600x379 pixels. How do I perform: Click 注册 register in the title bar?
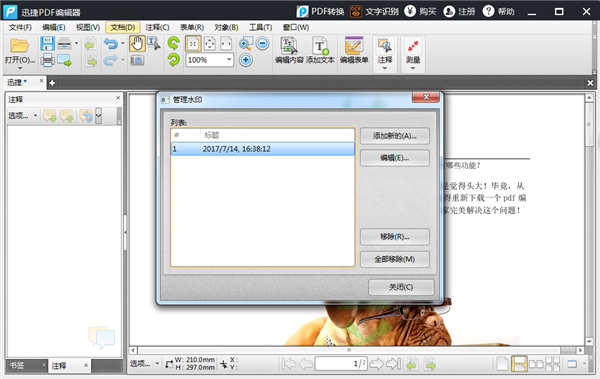(x=459, y=11)
